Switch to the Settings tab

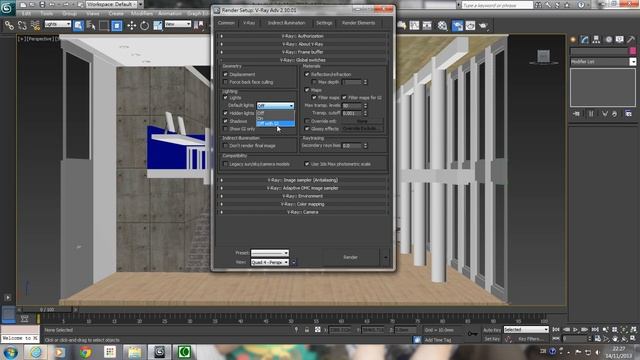tap(324, 23)
